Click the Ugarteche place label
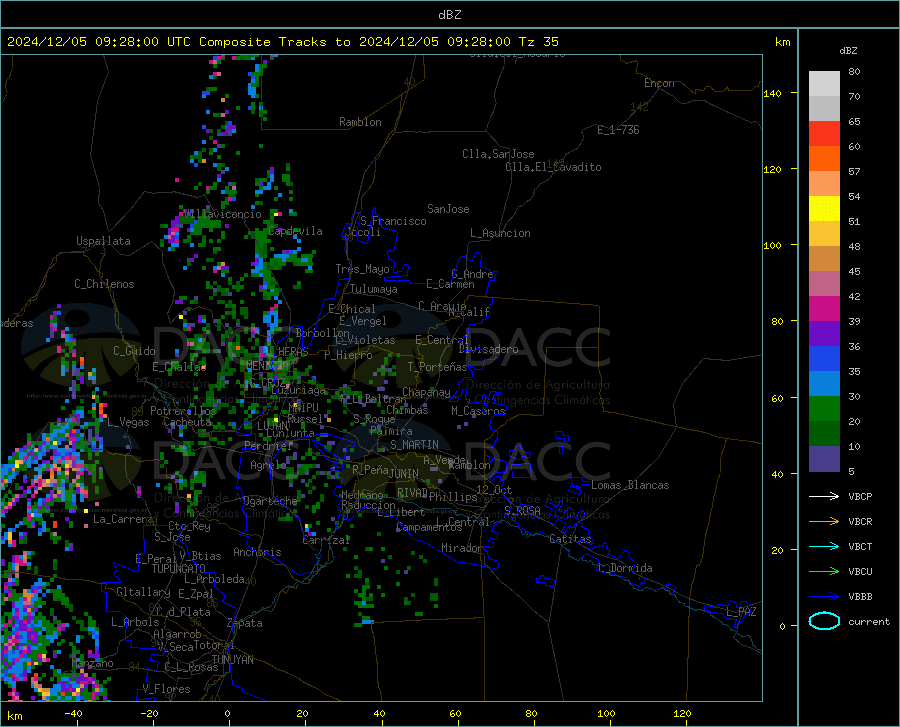Screen dimensions: 900x727 point(270,501)
